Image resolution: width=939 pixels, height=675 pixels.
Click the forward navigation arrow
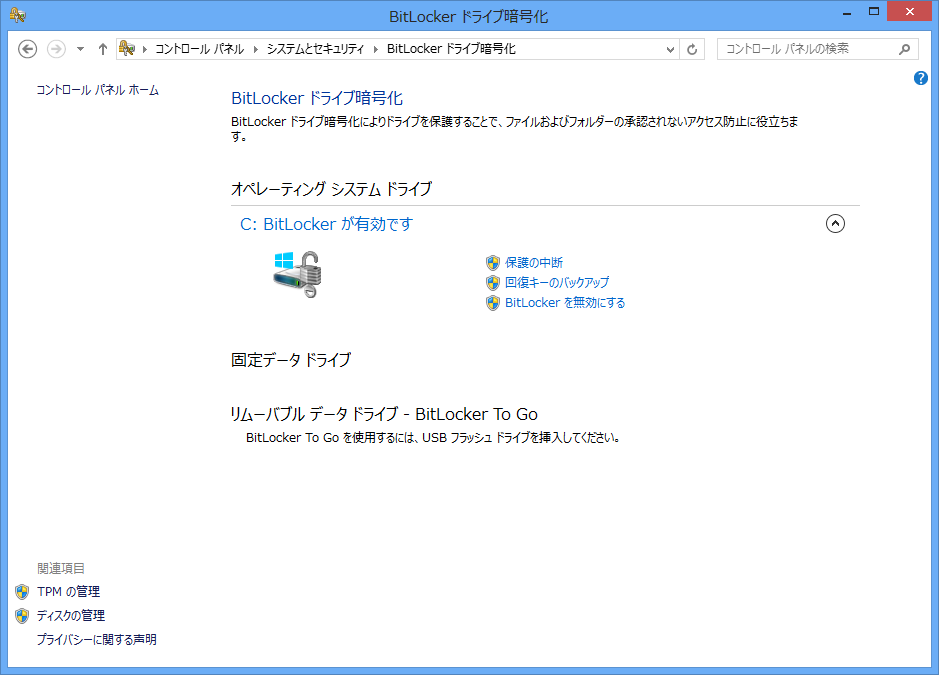coord(56,49)
